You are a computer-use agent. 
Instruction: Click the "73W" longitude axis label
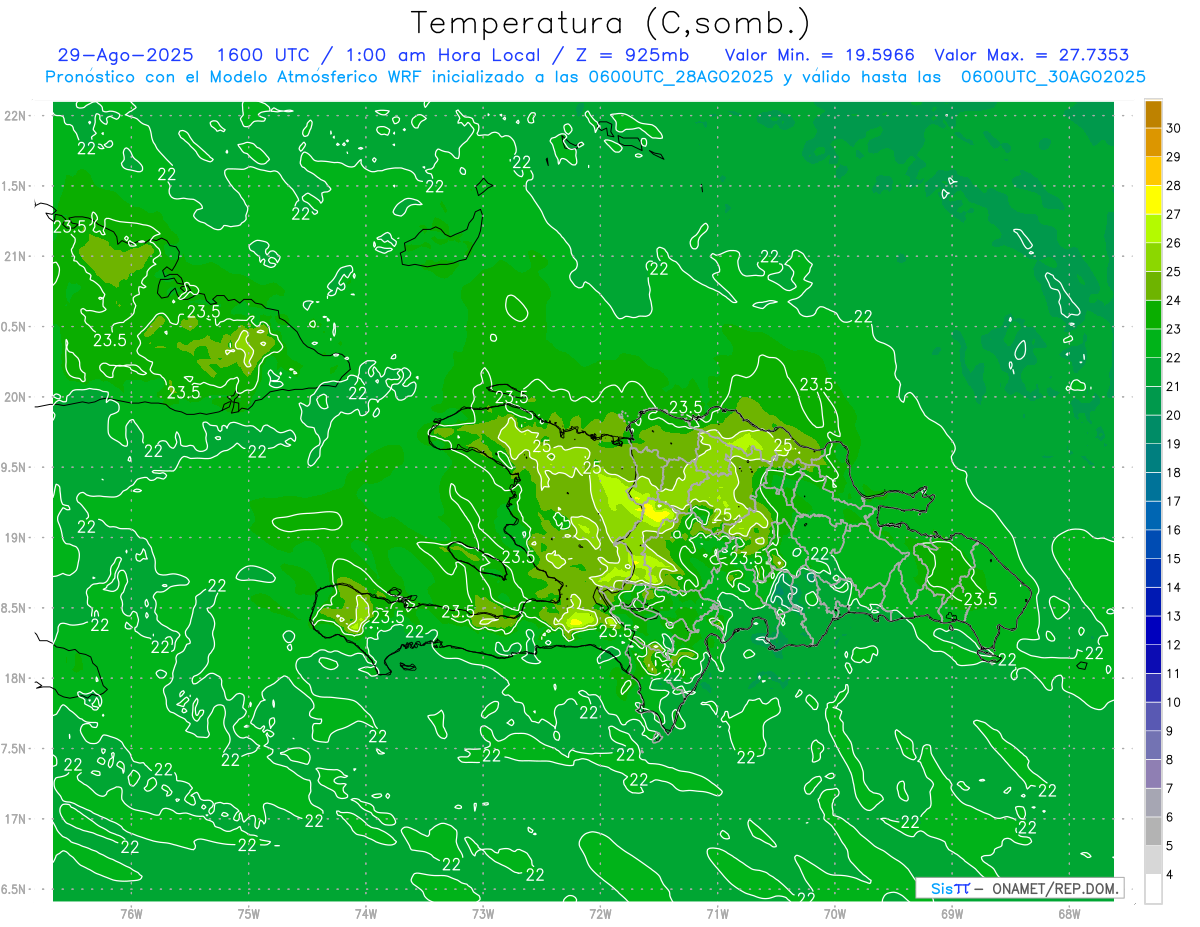pos(483,913)
